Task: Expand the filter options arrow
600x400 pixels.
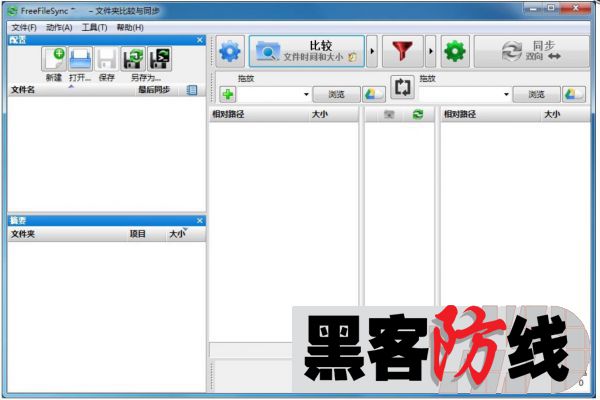Action: tap(430, 51)
